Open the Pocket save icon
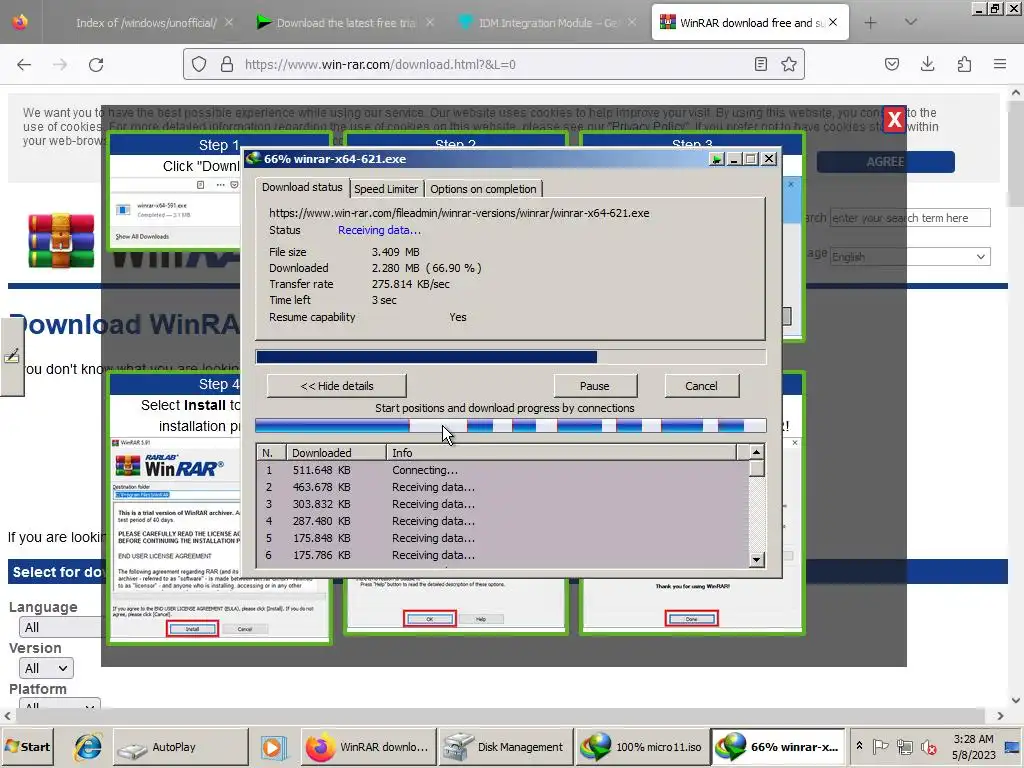 (x=892, y=64)
